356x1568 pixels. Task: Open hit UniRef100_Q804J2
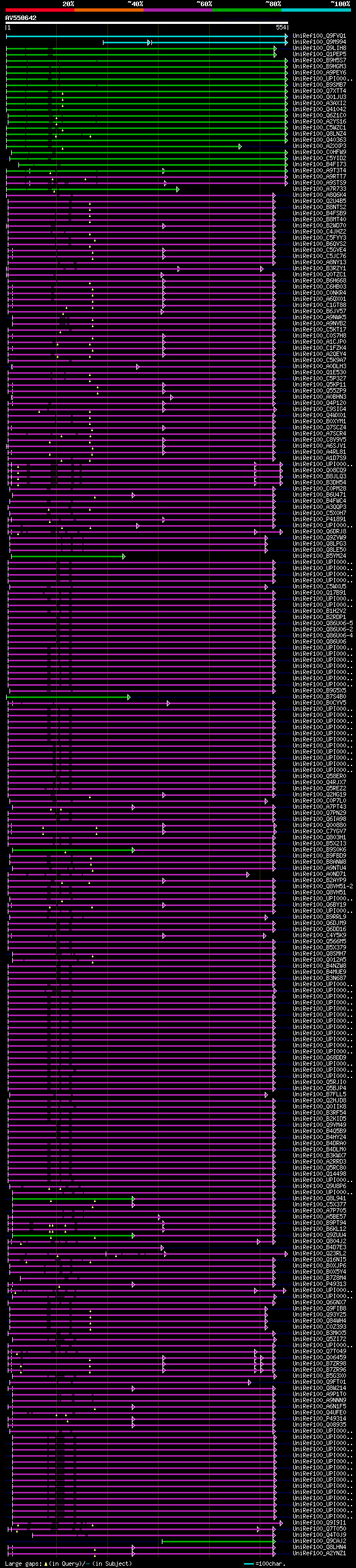[319, 1241]
